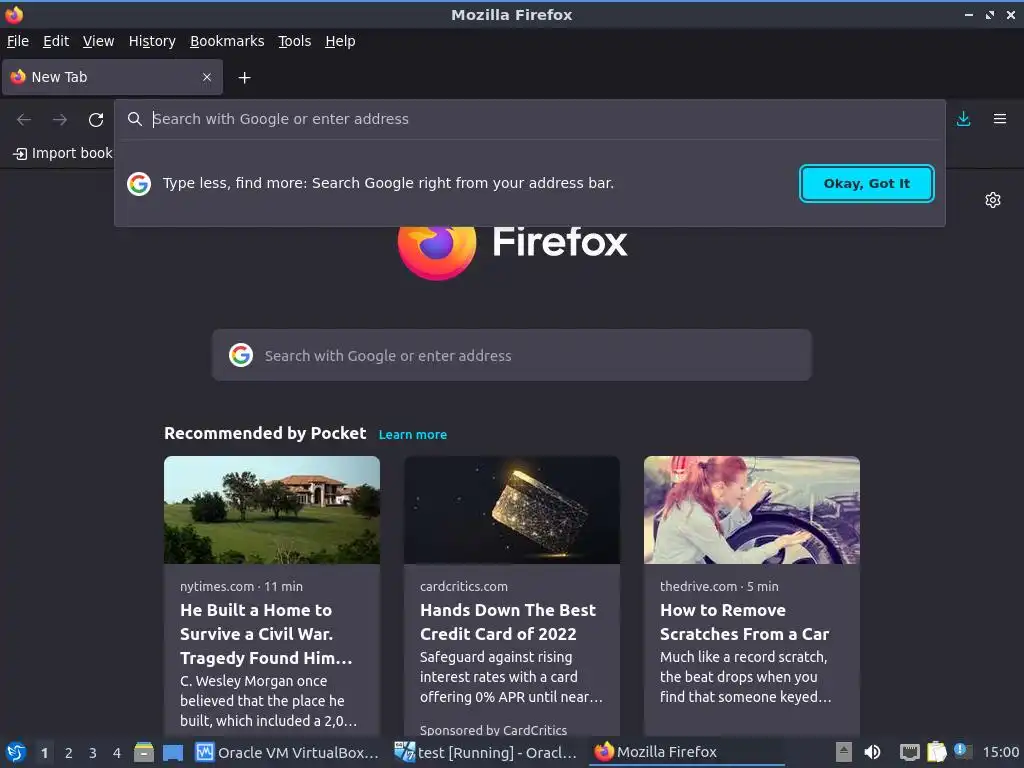Close the New Tab tab
The width and height of the screenshot is (1024, 768).
coord(207,77)
